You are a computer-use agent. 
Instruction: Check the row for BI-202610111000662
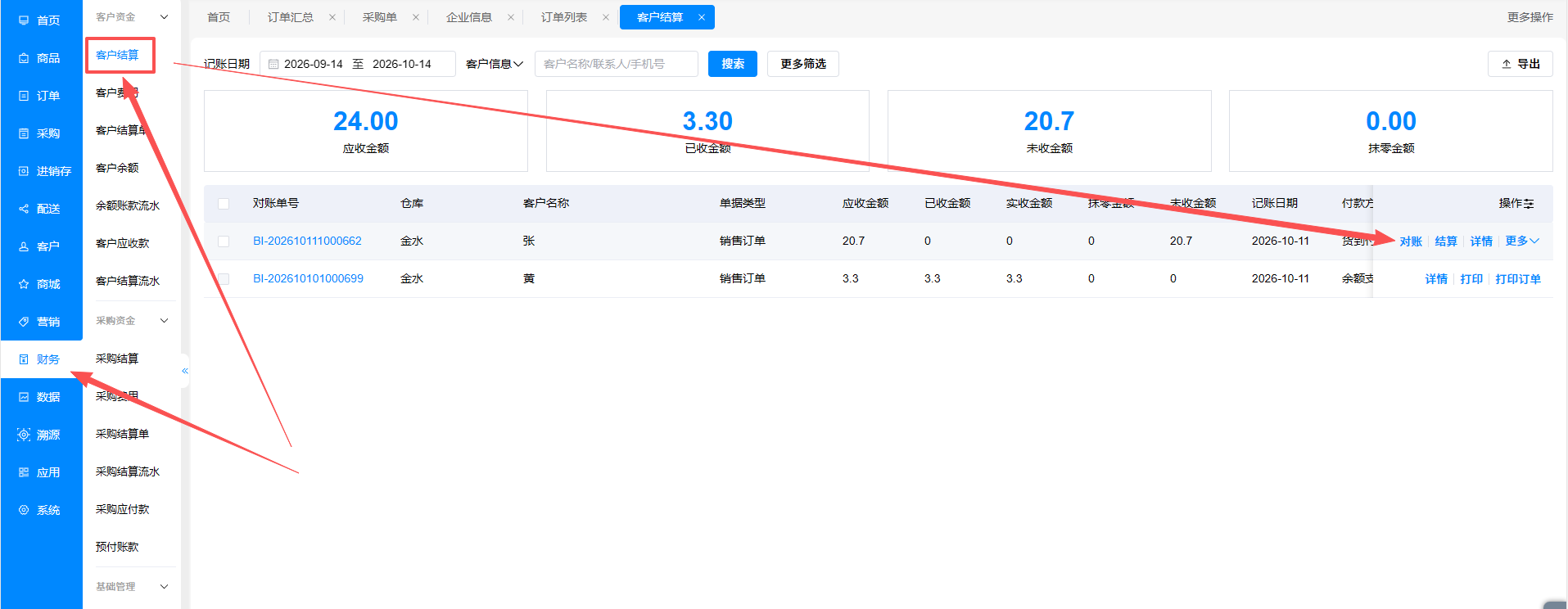224,241
